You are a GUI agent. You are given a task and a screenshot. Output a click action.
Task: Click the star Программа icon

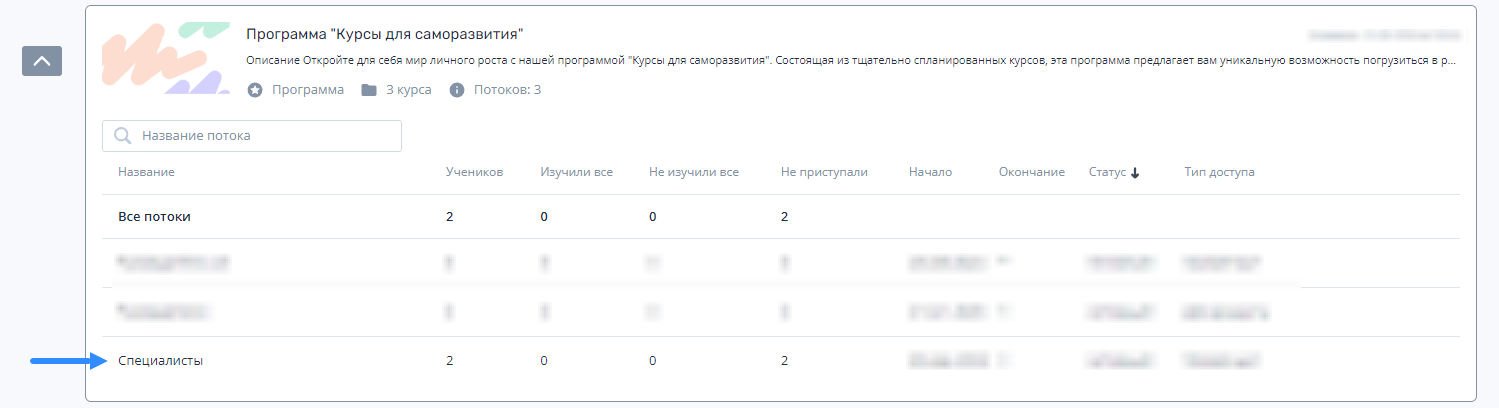point(255,90)
